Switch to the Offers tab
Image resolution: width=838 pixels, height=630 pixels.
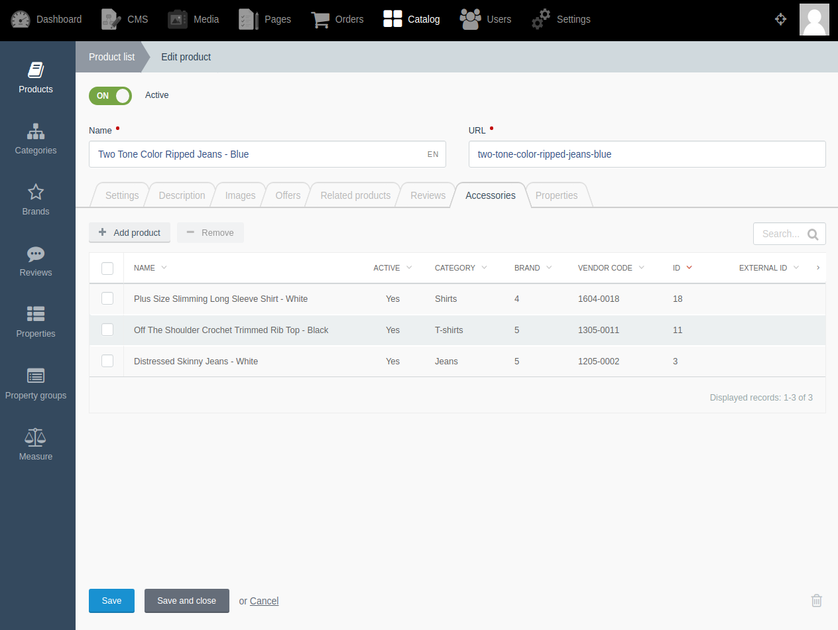[x=288, y=195]
